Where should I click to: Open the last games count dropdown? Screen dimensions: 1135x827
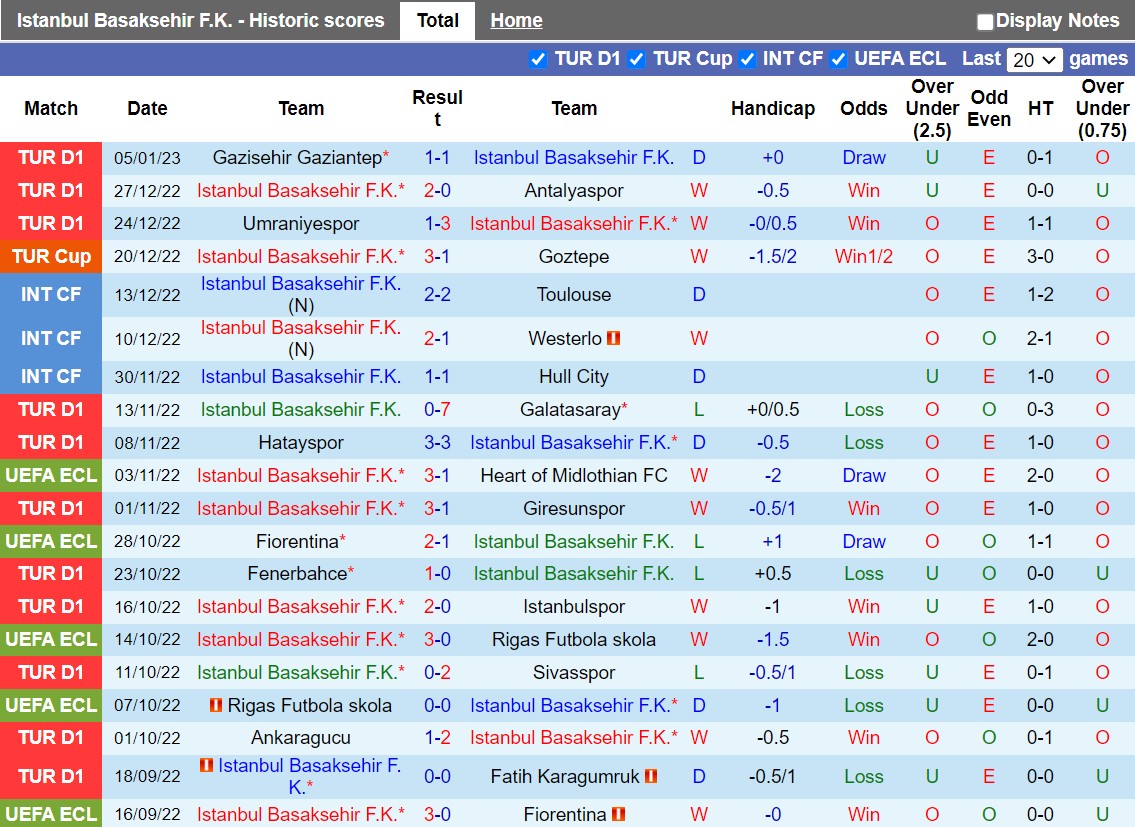1034,59
